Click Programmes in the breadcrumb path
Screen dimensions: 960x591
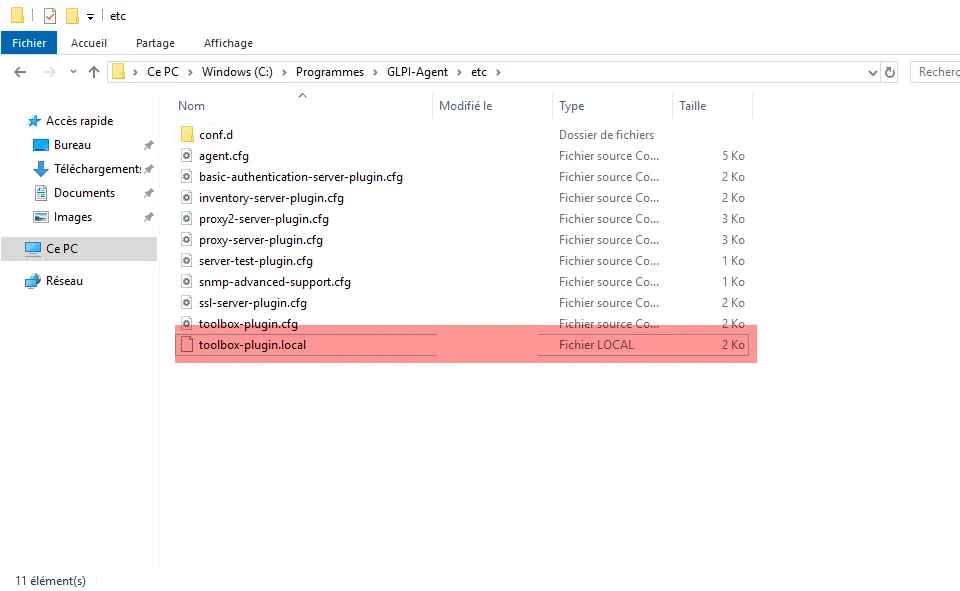point(329,72)
